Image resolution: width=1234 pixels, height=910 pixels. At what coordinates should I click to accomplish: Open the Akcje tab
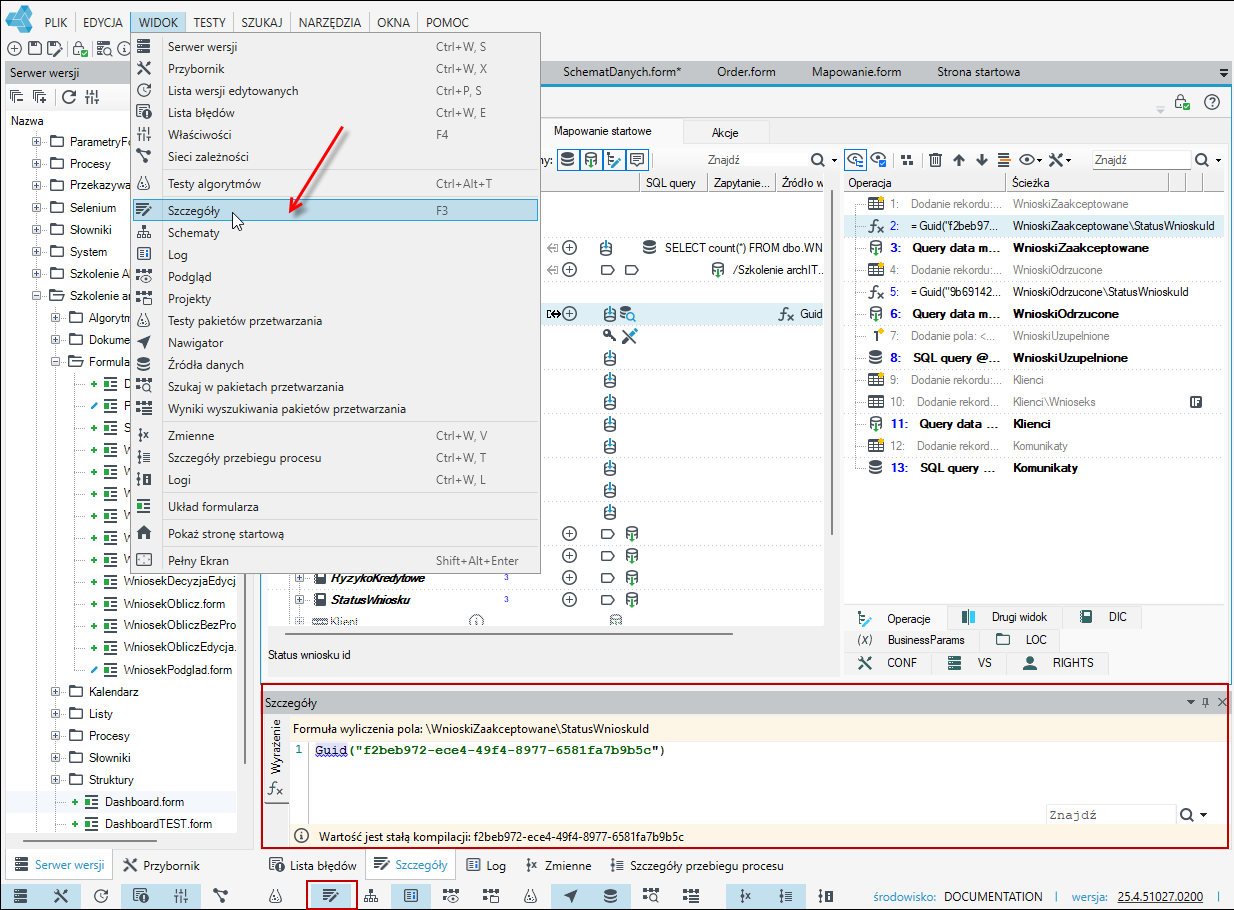click(726, 132)
